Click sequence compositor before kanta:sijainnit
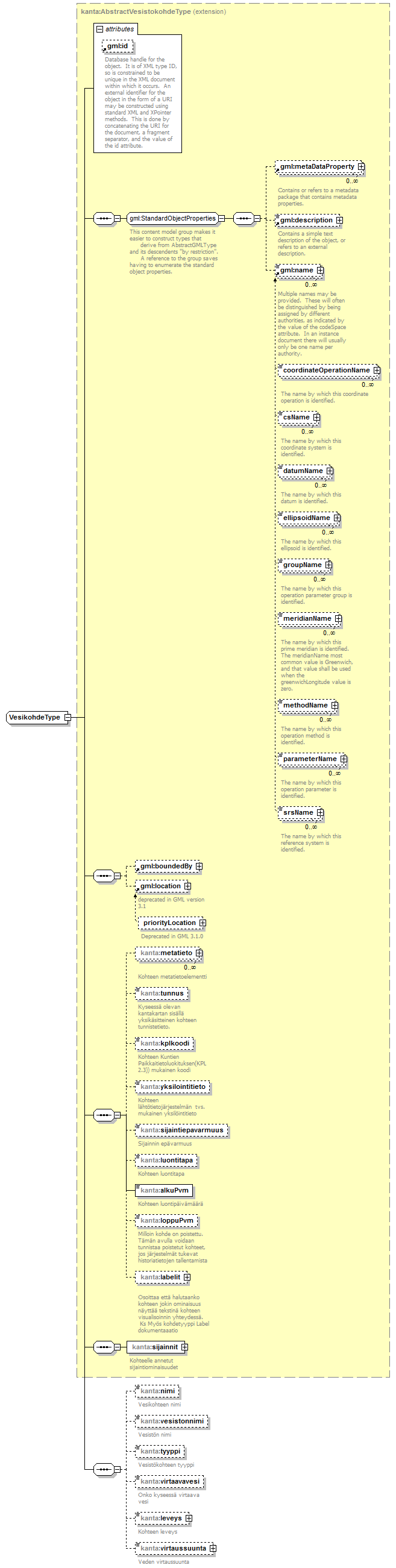This screenshot has height=1568, width=396. [x=104, y=1347]
